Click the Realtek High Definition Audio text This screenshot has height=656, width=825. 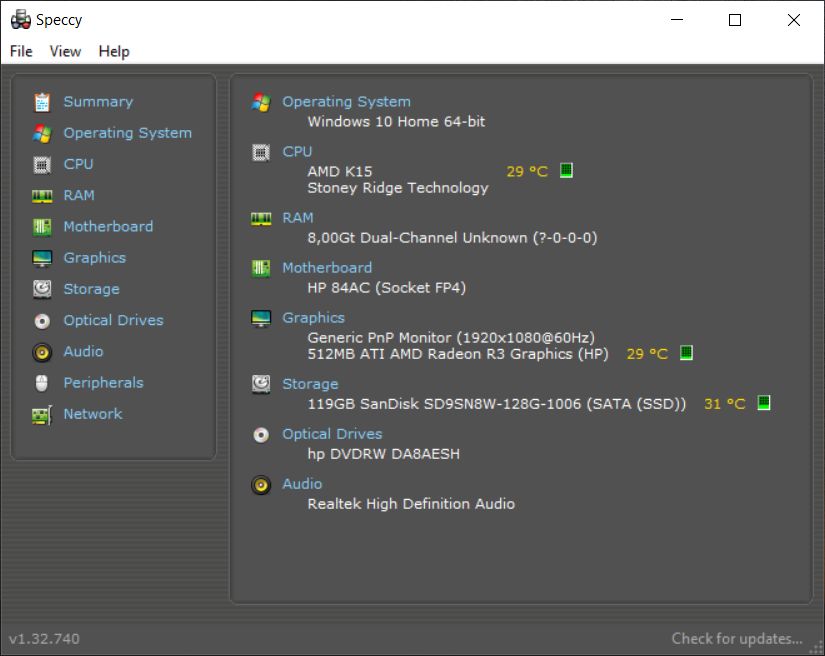tap(411, 504)
